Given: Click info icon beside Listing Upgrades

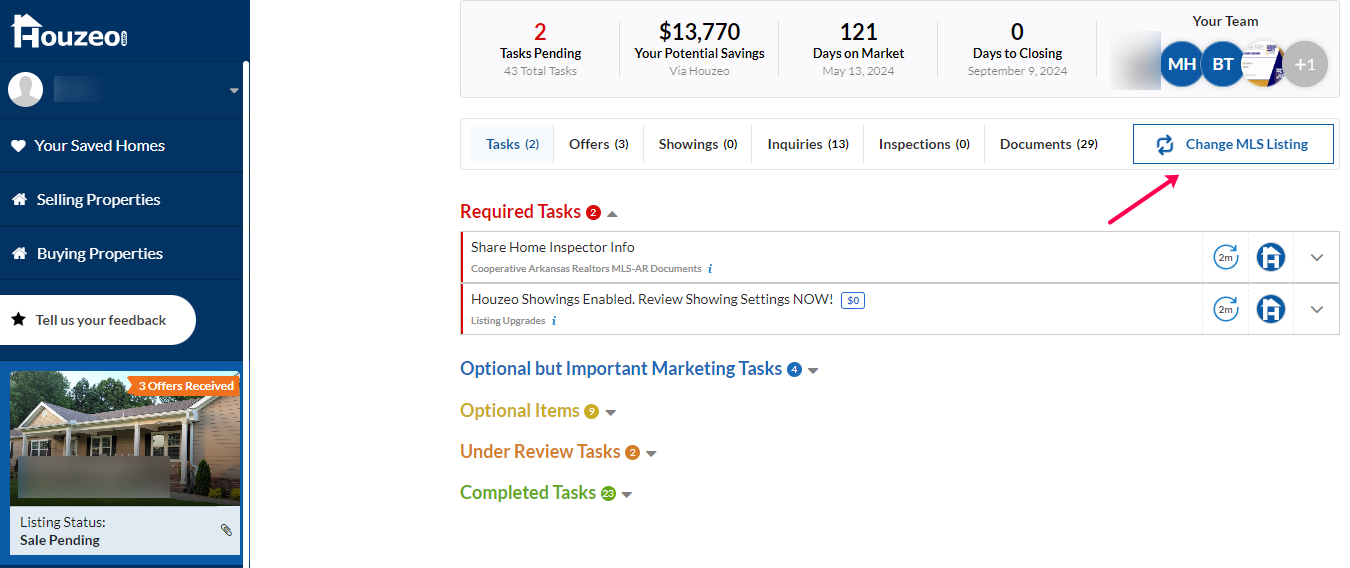Looking at the screenshot, I should (x=554, y=321).
